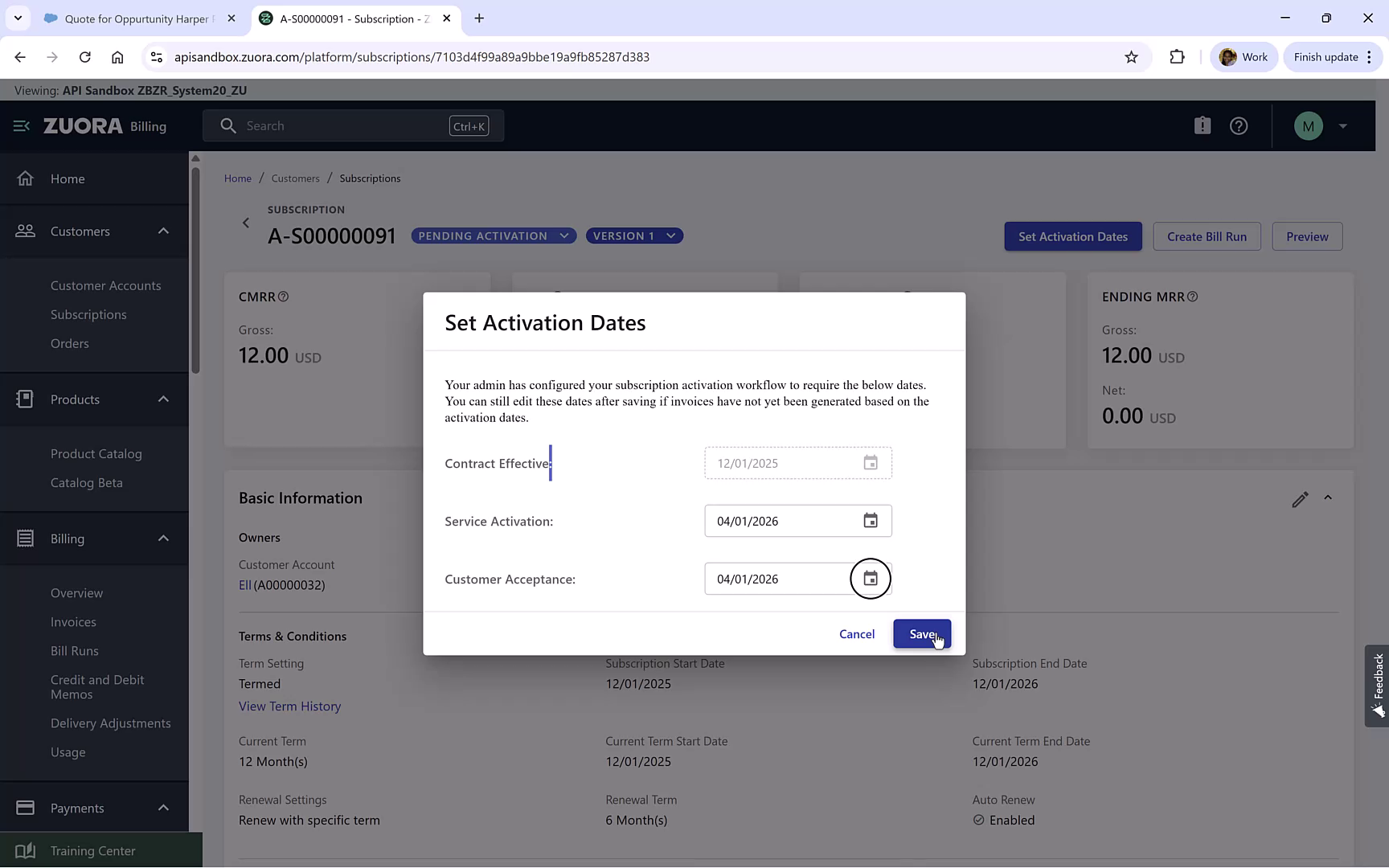1389x868 pixels.
Task: Open the browser extensions icon
Action: 1177,57
